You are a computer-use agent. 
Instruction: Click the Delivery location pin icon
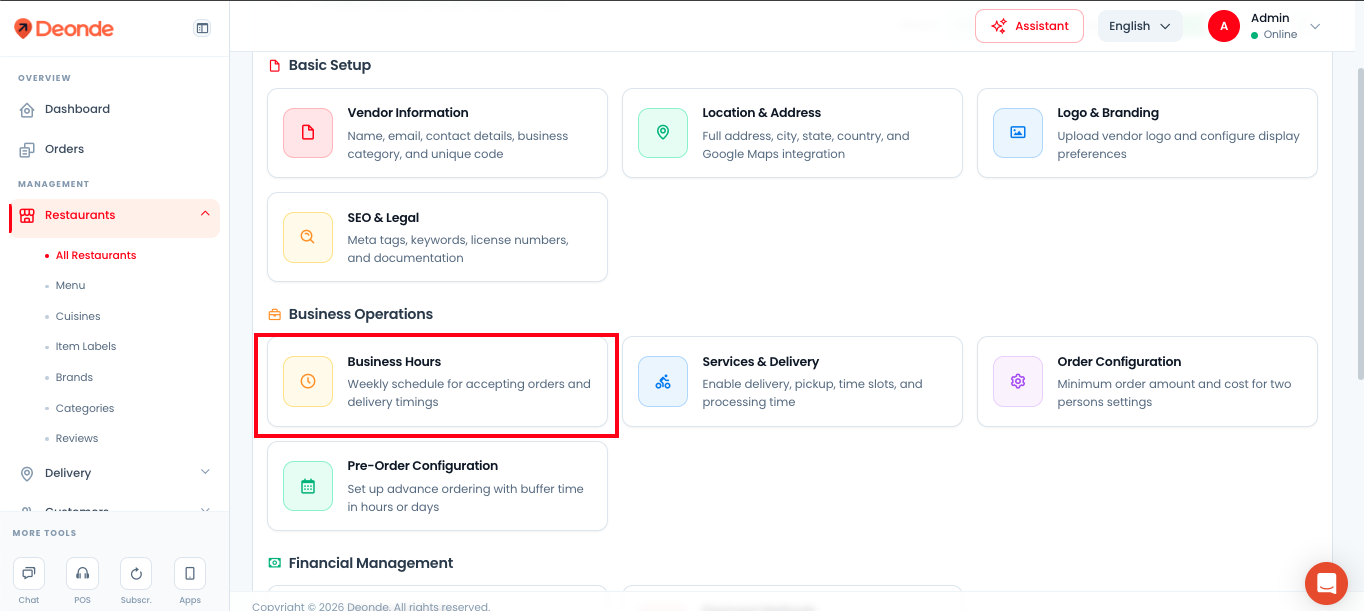27,473
